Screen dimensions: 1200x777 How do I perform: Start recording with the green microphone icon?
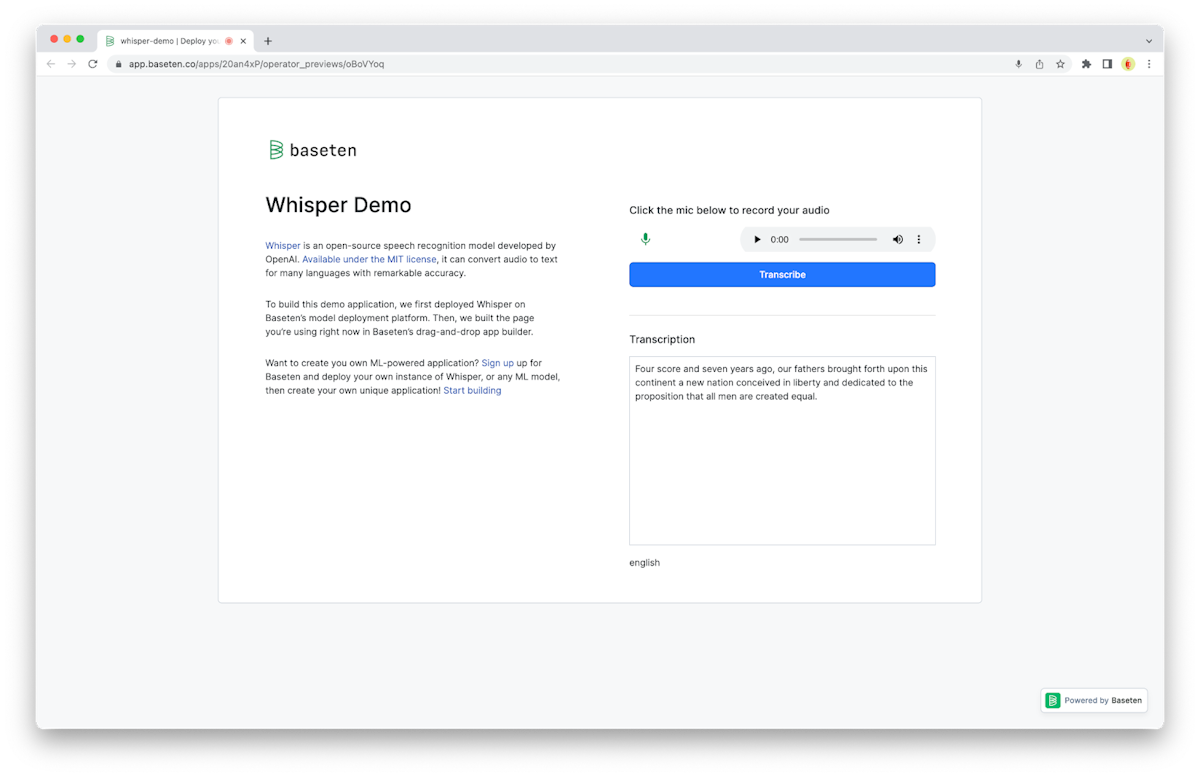pyautogui.click(x=646, y=239)
